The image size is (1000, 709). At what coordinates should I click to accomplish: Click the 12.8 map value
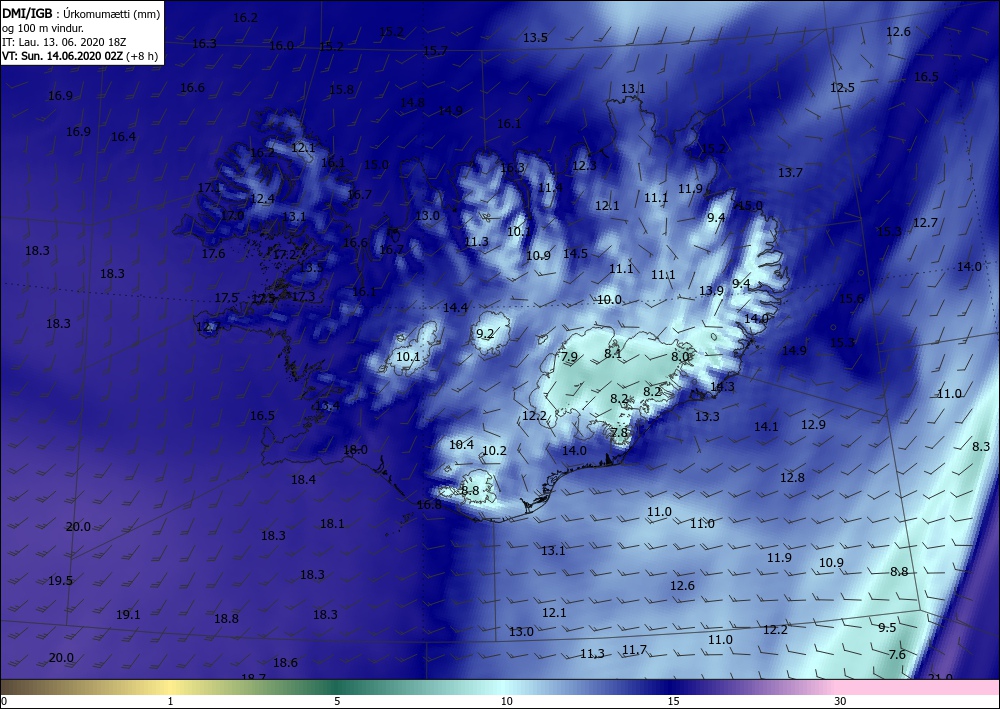coord(792,478)
